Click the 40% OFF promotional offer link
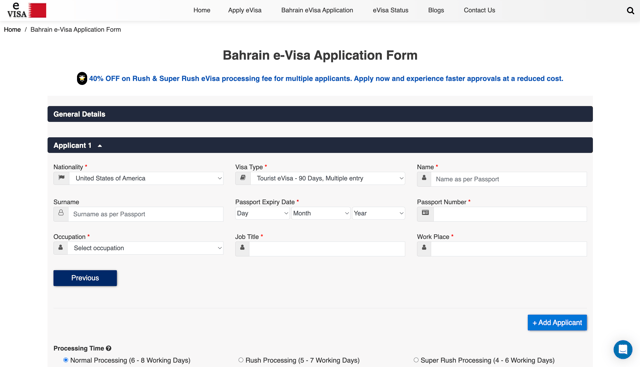Viewport: 640px width, 367px height. (326, 78)
